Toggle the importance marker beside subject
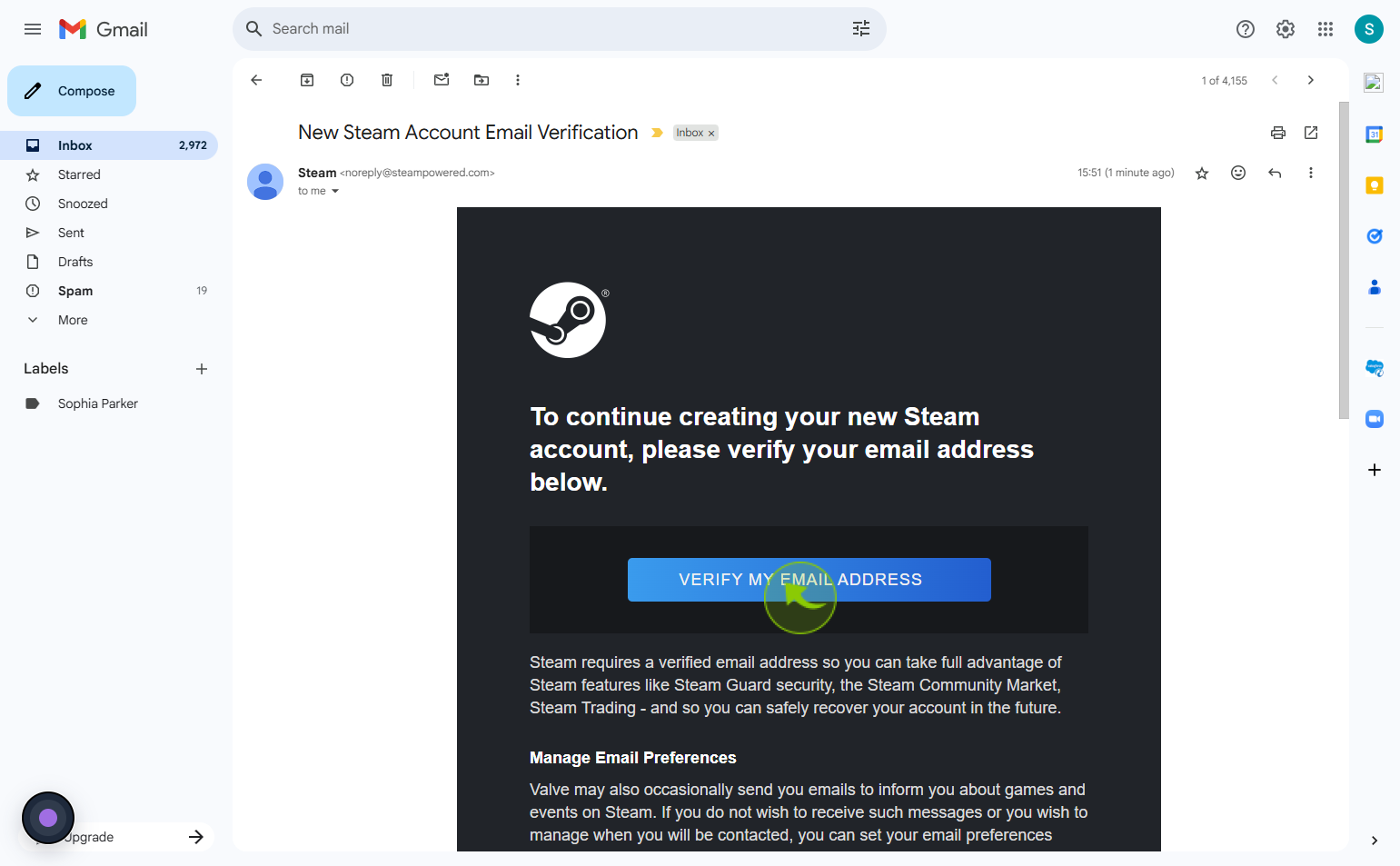The width and height of the screenshot is (1400, 866). coord(657,133)
